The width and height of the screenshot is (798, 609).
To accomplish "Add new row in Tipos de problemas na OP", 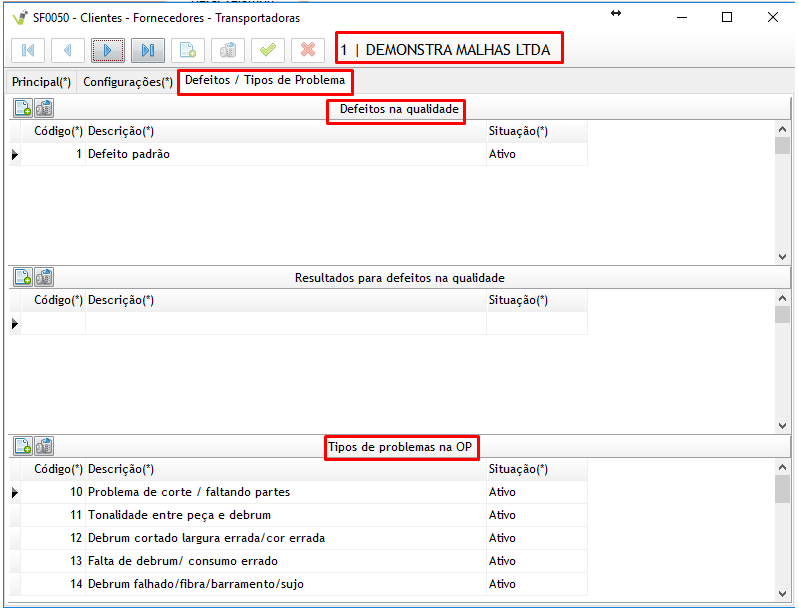I will click(x=23, y=446).
